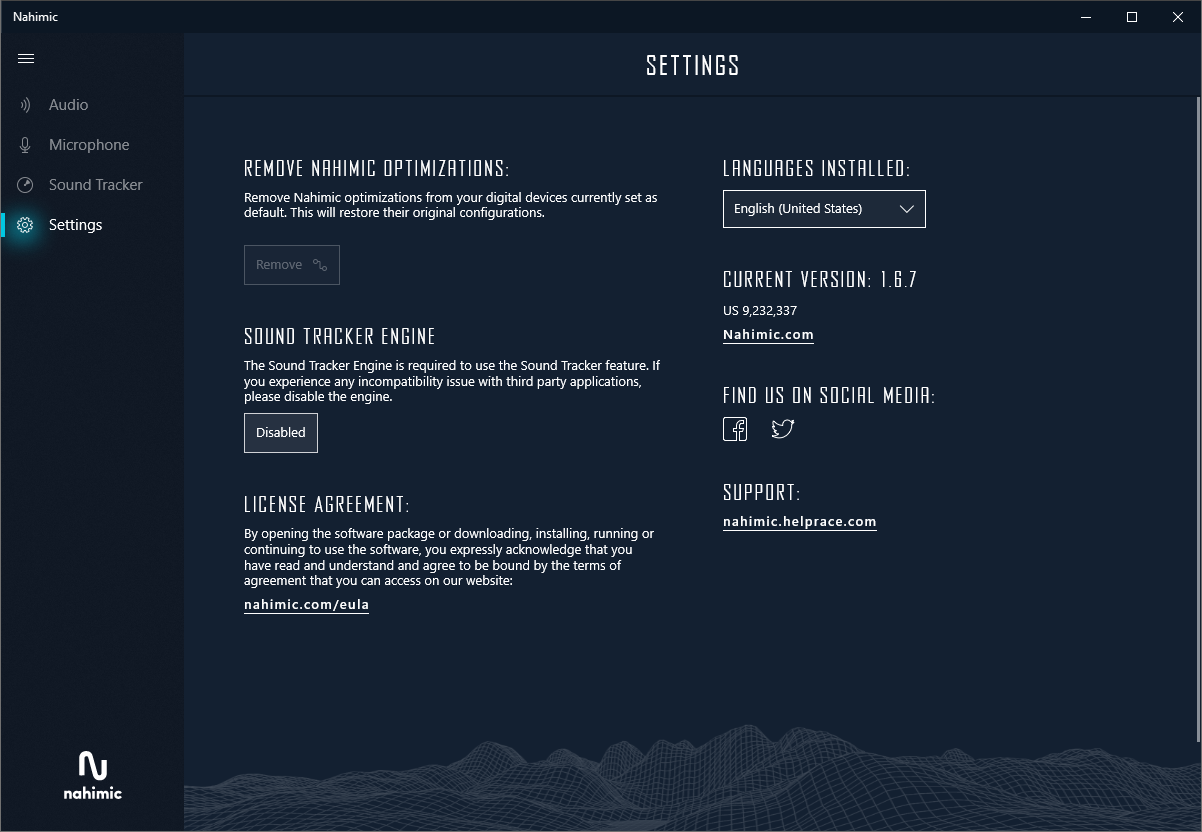Screen dimensions: 1202x832
Task: Expand the language list chevron arrow
Action: click(907, 209)
